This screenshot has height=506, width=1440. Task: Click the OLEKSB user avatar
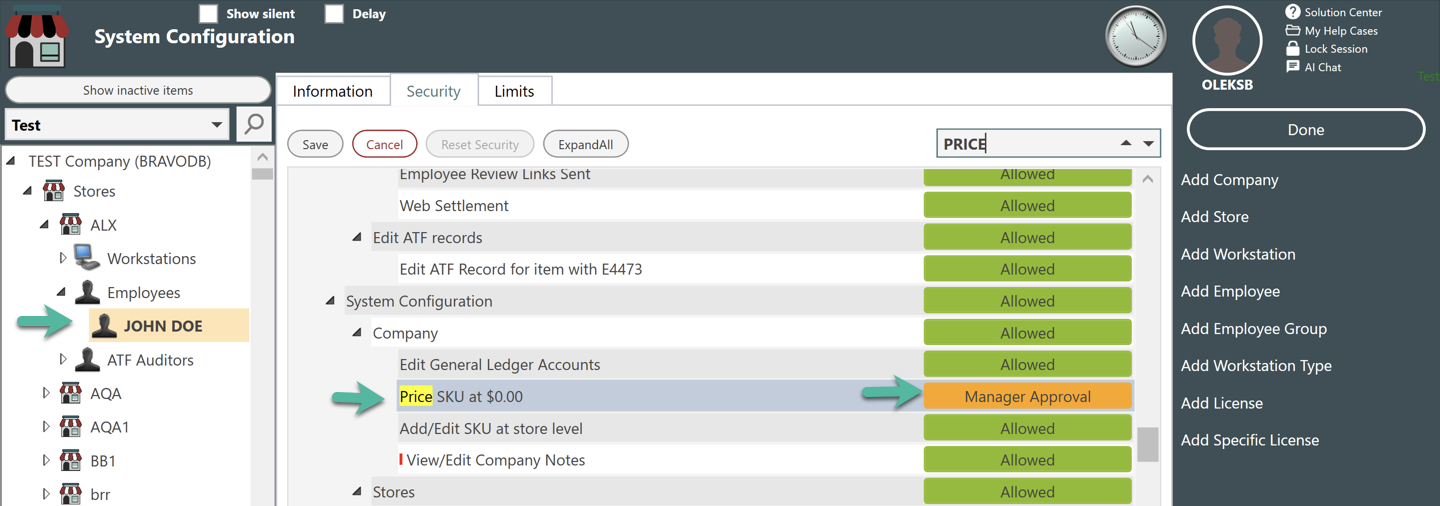click(1227, 40)
